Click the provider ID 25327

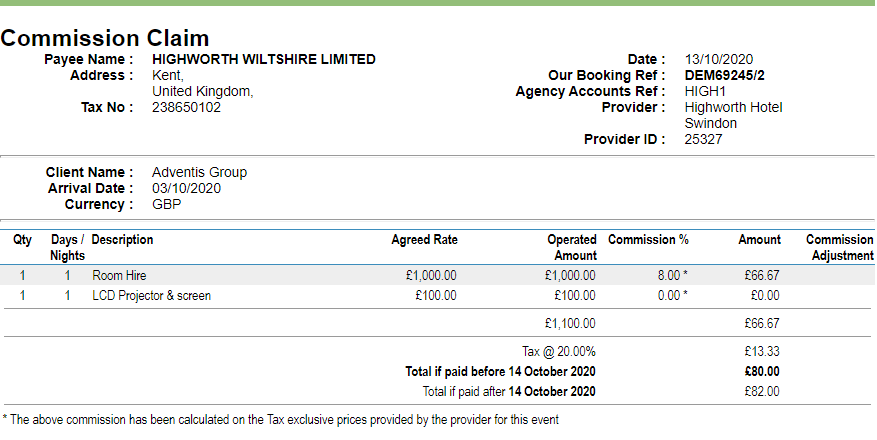[704, 139]
